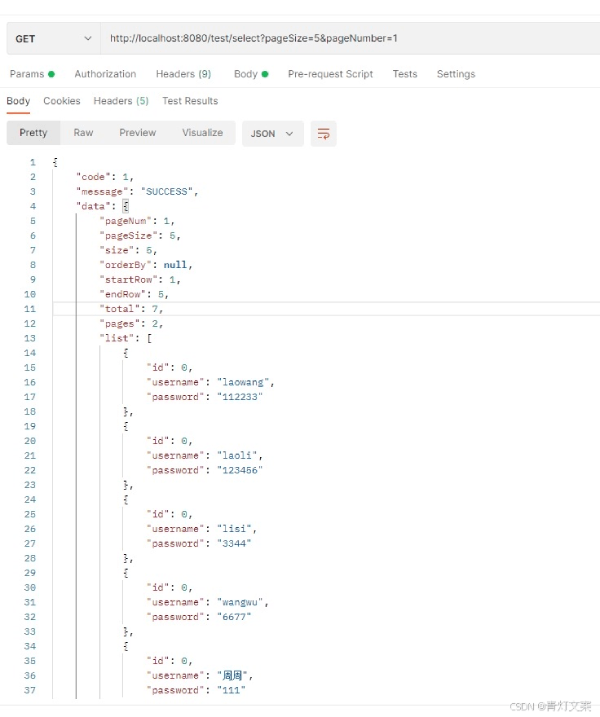Image resolution: width=600 pixels, height=717 pixels.
Task: Open the Pre-request Script tab
Action: (330, 74)
